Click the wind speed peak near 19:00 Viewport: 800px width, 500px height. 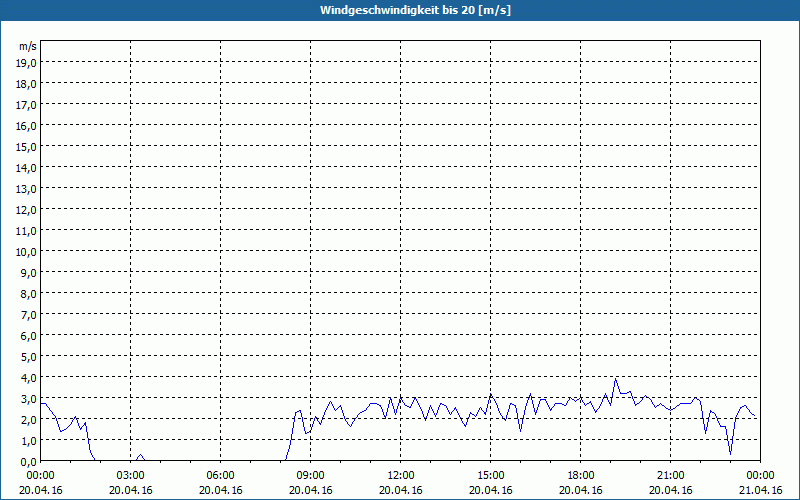[x=616, y=379]
